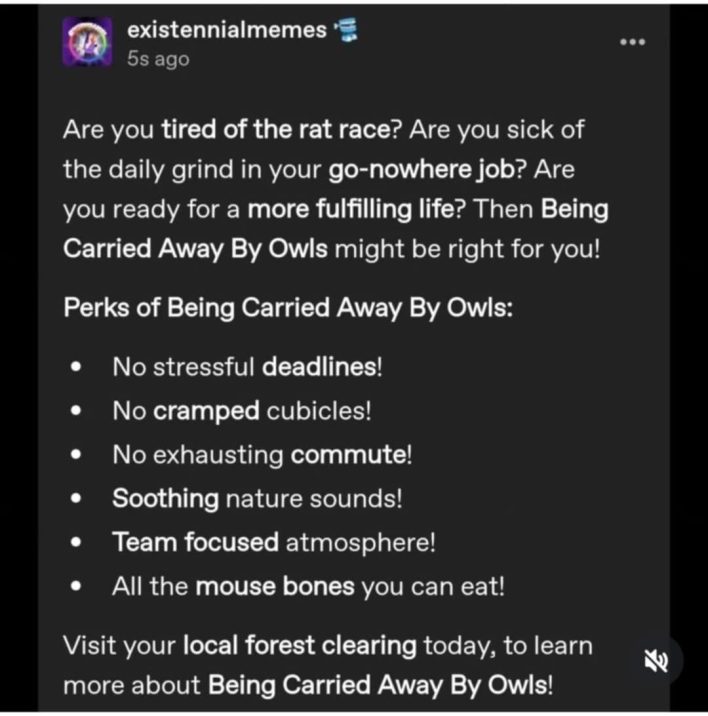The width and height of the screenshot is (708, 716).
Task: Click the bold 'local forest clearing' text
Action: coord(300,645)
